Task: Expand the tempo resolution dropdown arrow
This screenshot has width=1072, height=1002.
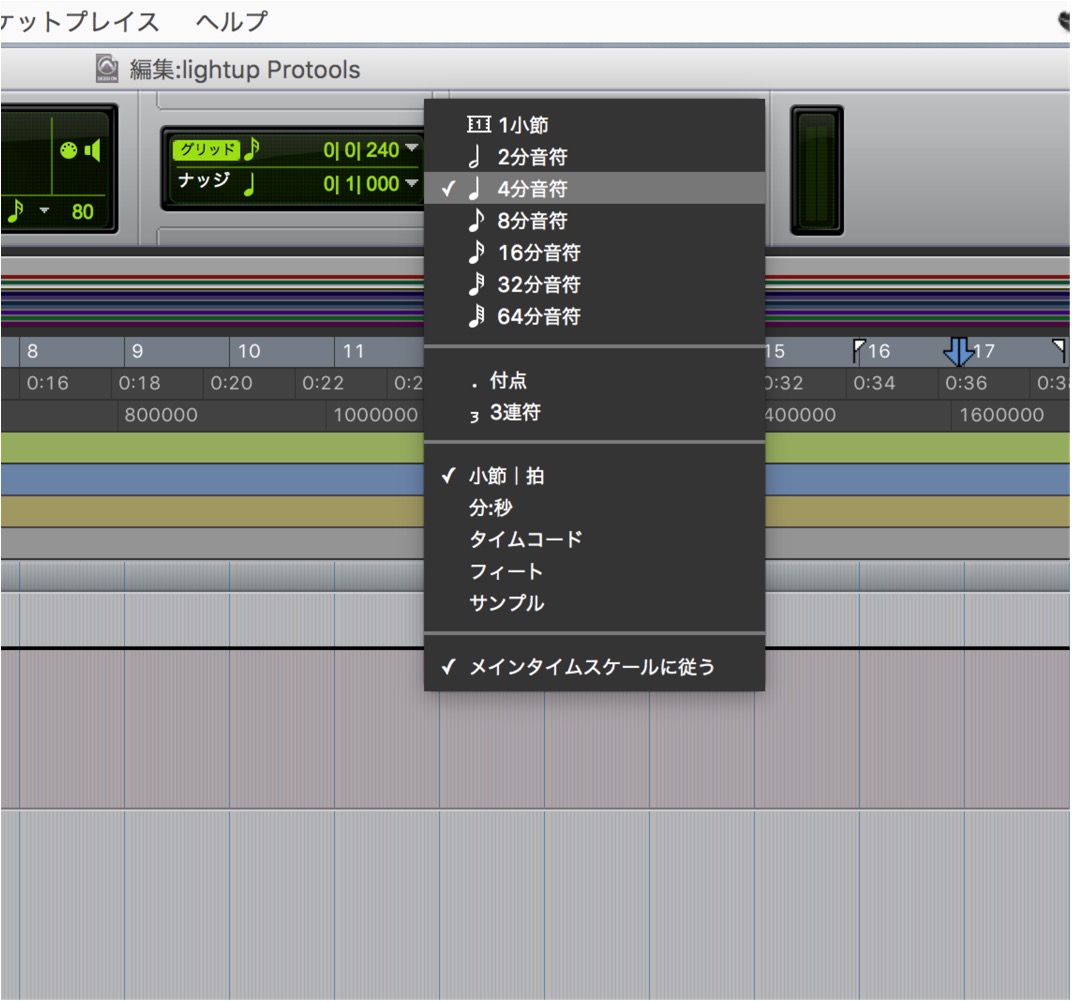Action: [x=44, y=211]
